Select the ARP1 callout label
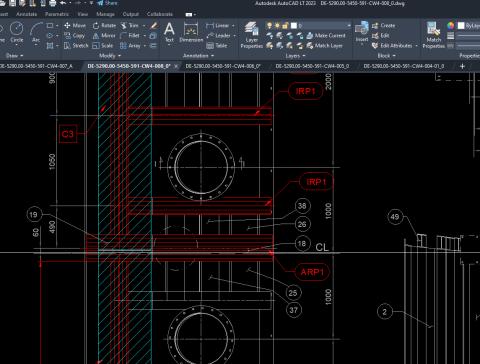Viewport: 480px width, 364px height. [x=312, y=272]
